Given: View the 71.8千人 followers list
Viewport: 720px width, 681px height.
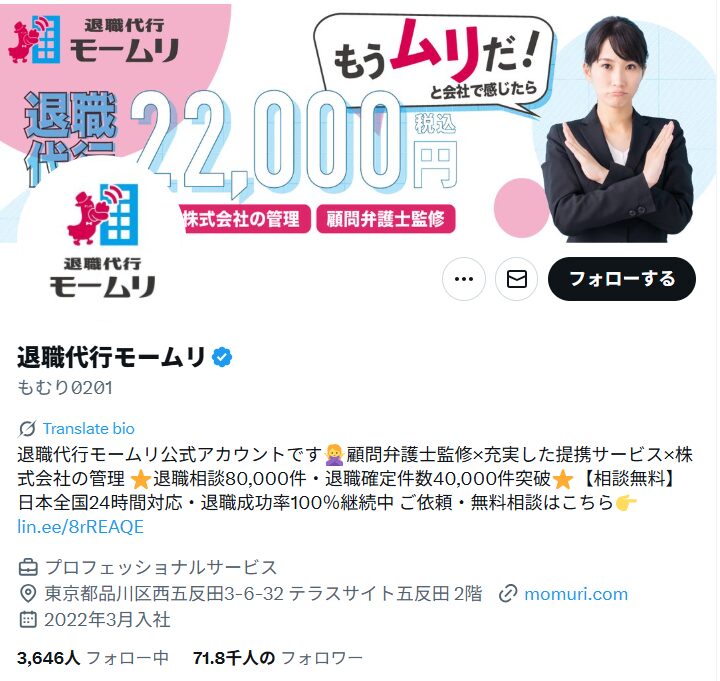Looking at the screenshot, I should (278, 658).
